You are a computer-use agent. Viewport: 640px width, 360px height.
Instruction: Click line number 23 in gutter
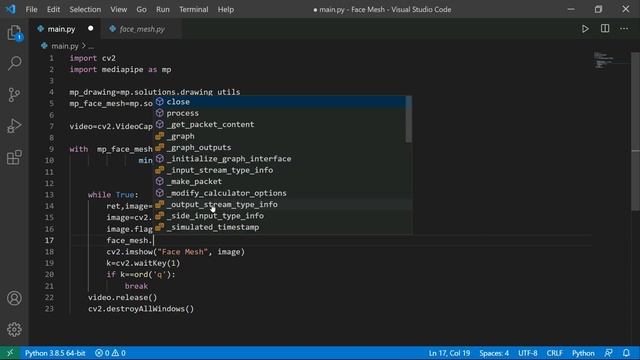coord(49,309)
